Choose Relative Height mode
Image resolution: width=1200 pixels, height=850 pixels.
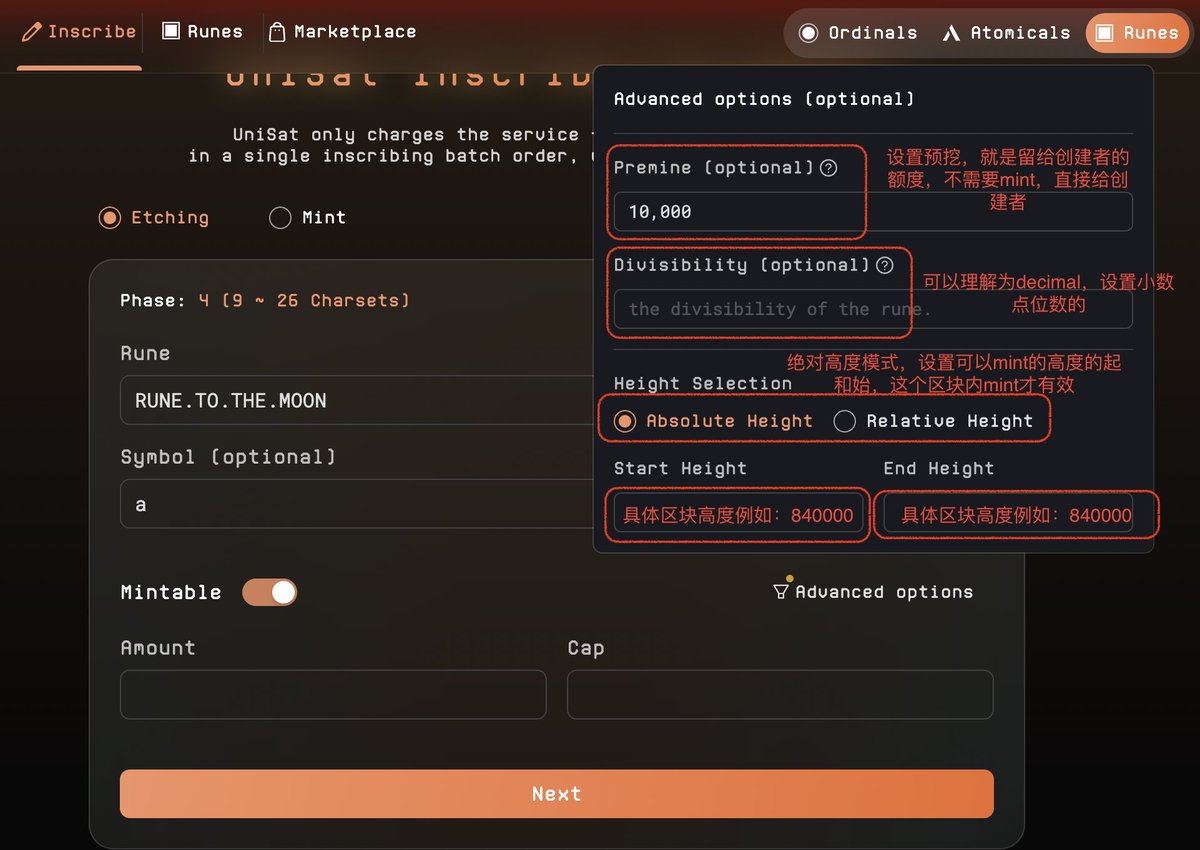tap(934, 421)
